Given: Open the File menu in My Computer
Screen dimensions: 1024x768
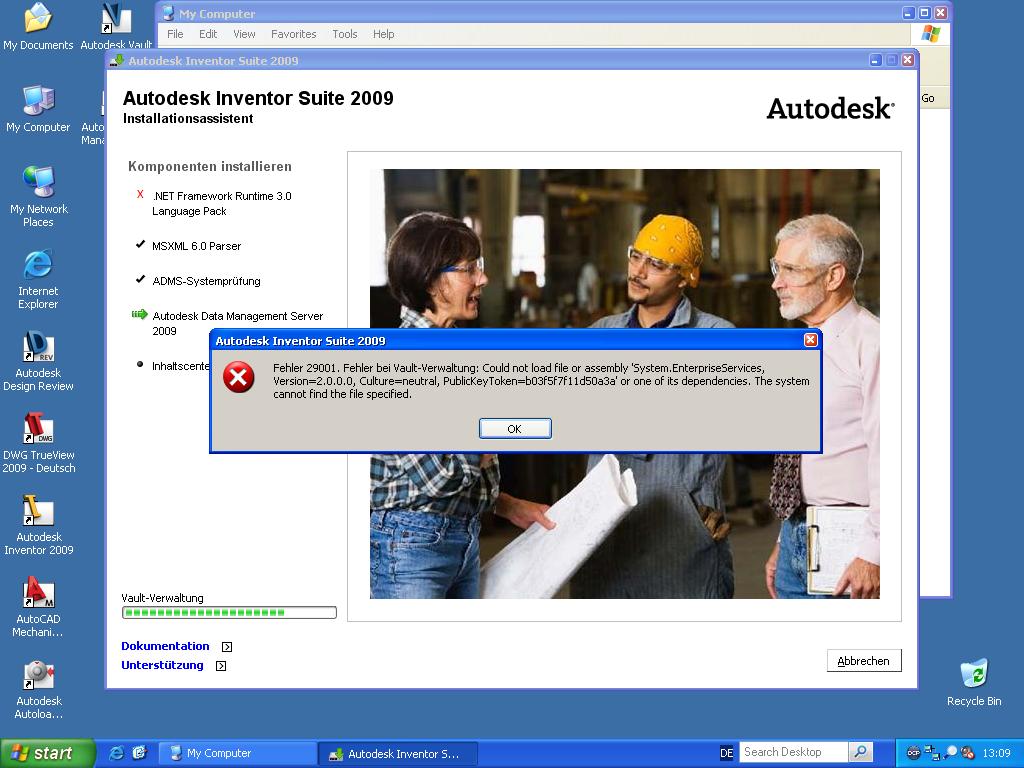Looking at the screenshot, I should pyautogui.click(x=175, y=34).
